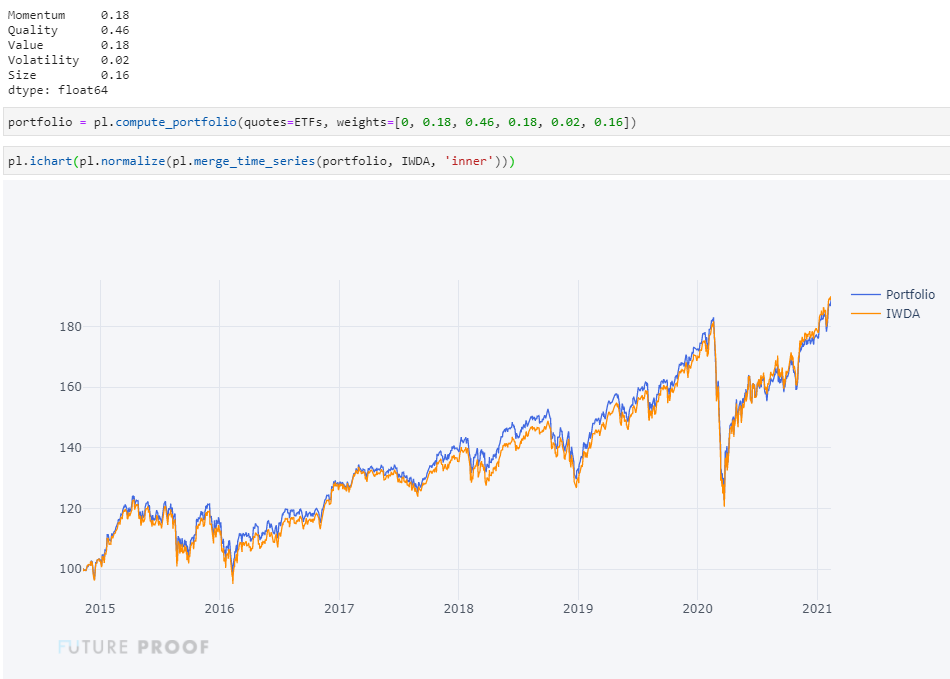Viewport: 950px width, 679px height.
Task: Click the orange IWDA legend line swatch
Action: [x=866, y=314]
